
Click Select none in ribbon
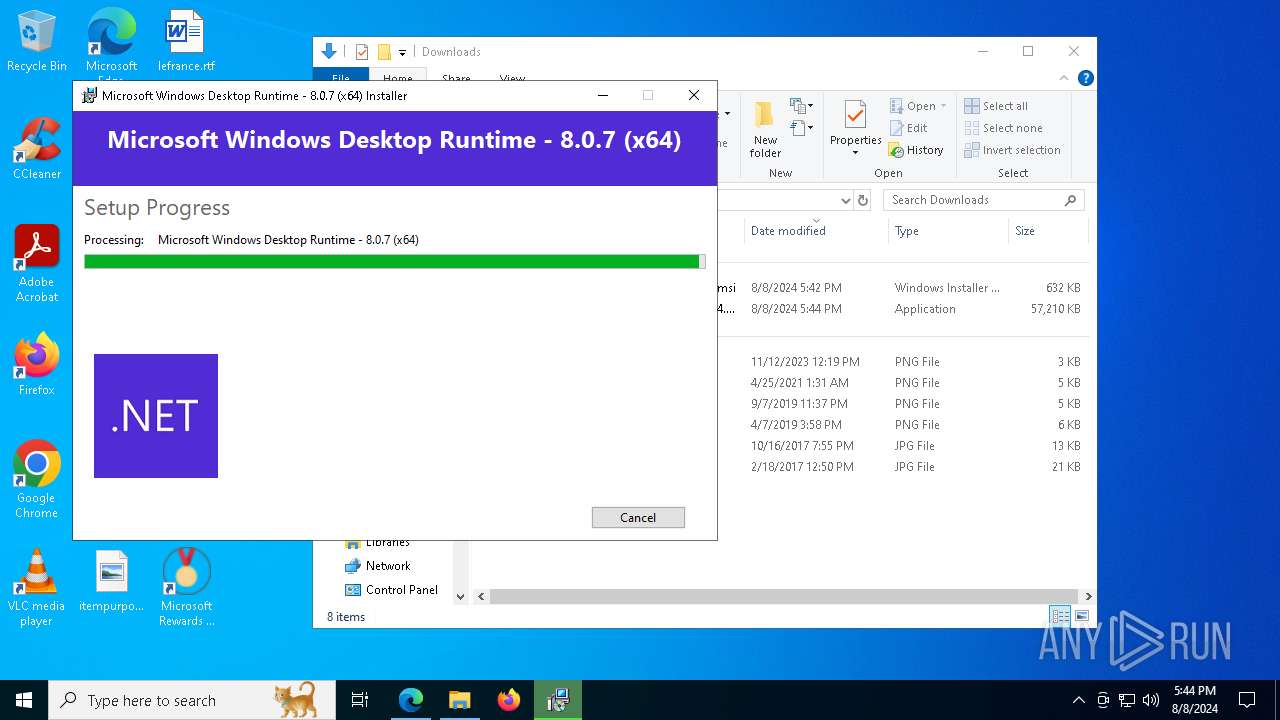pos(1003,128)
